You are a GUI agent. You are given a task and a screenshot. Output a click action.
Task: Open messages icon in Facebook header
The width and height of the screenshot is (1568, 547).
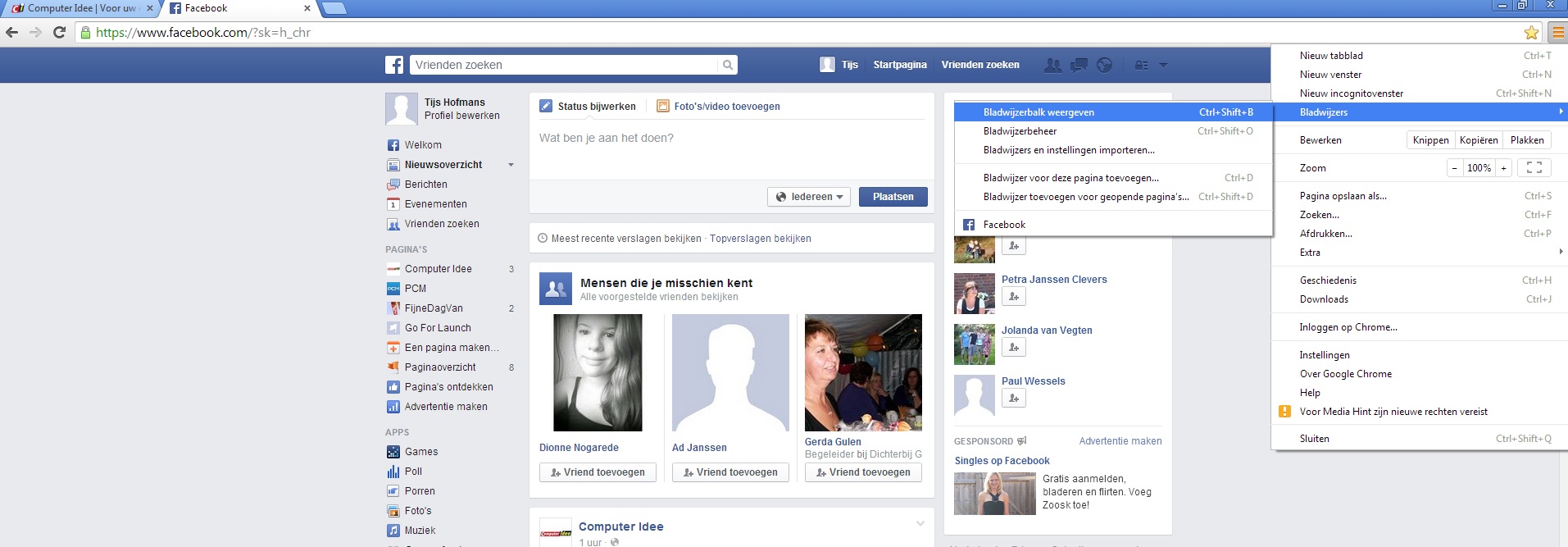point(1079,65)
